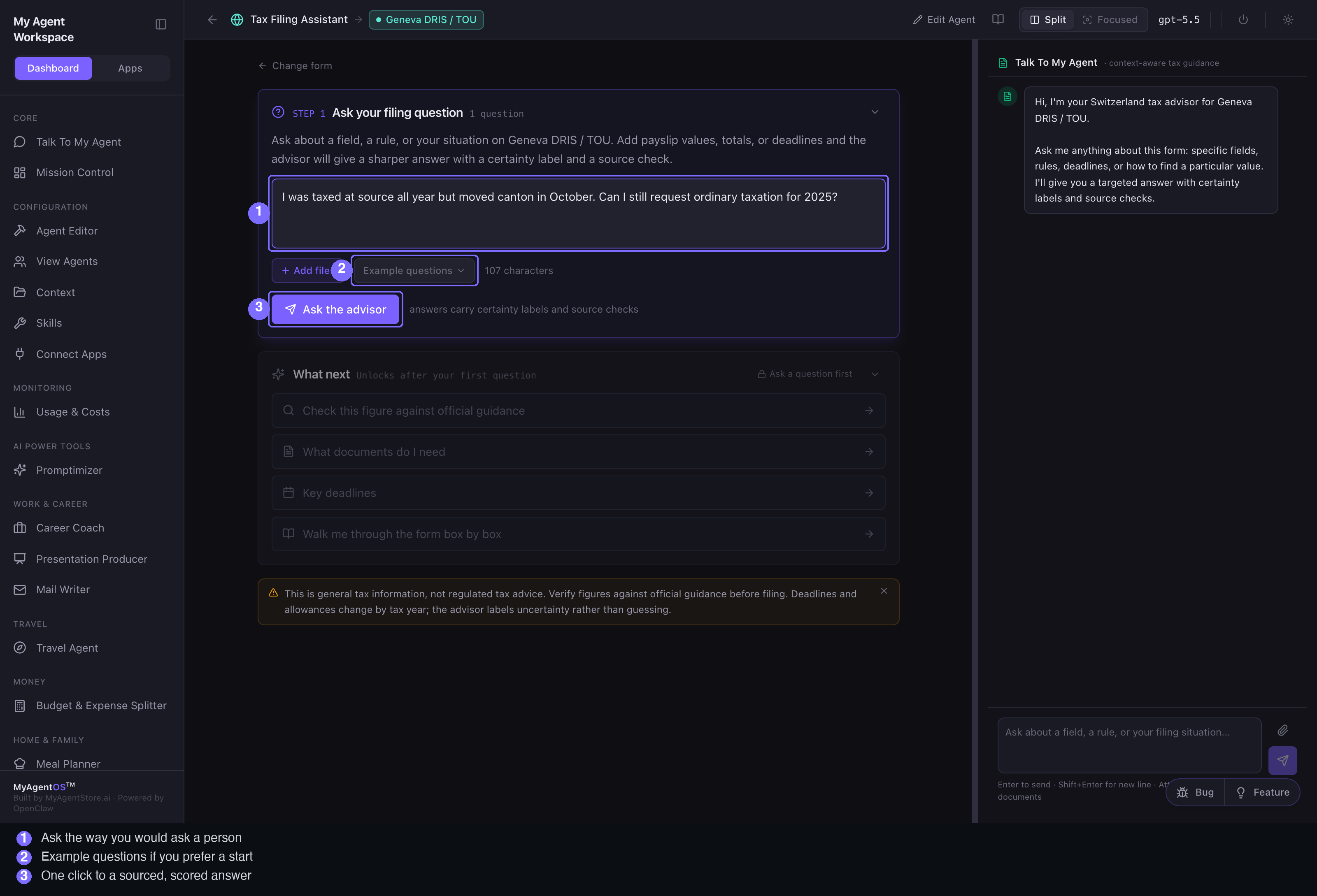The width and height of the screenshot is (1317, 896).
Task: Open Example questions dropdown
Action: (x=414, y=271)
